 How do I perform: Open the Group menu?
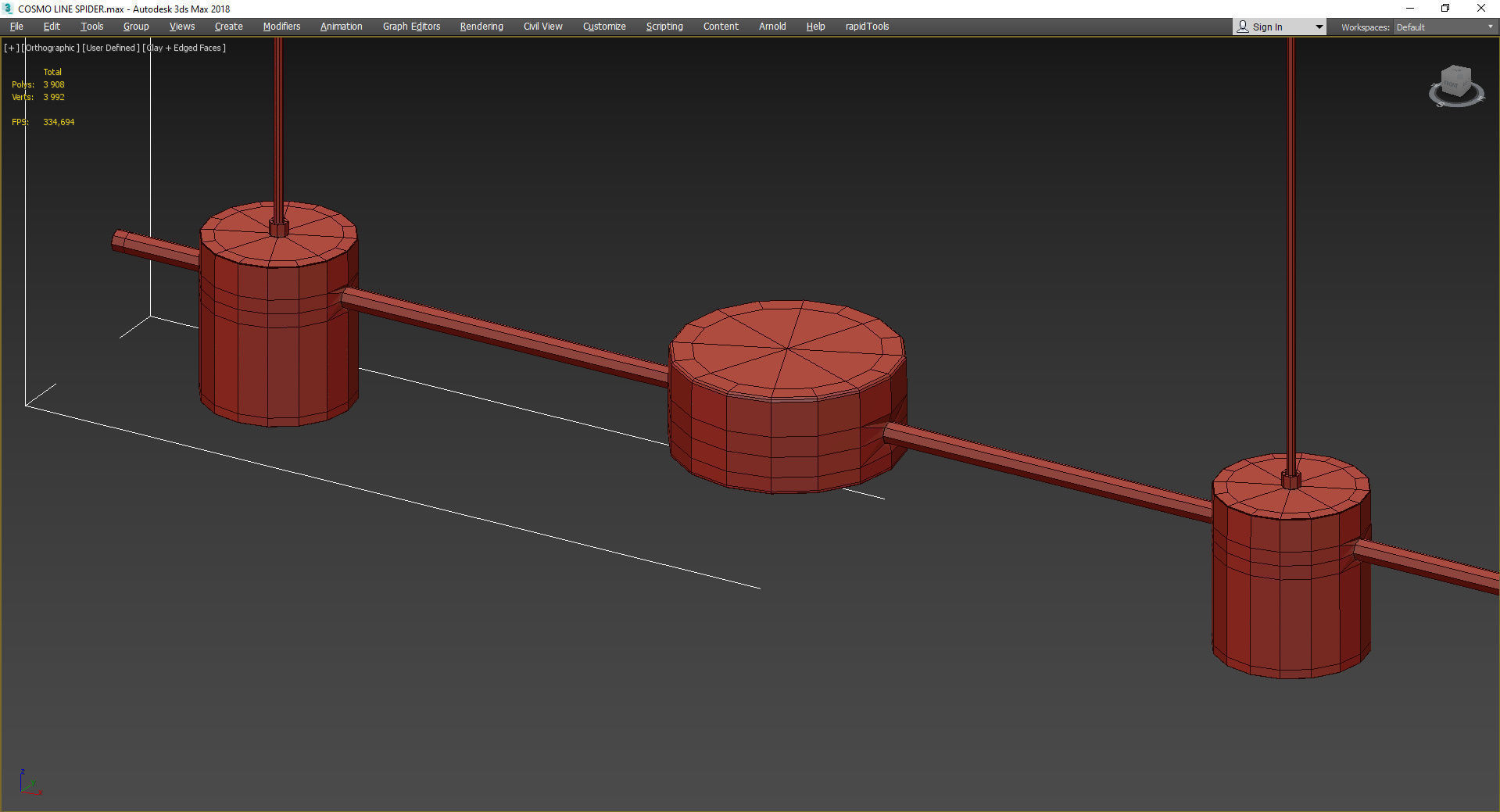point(136,27)
